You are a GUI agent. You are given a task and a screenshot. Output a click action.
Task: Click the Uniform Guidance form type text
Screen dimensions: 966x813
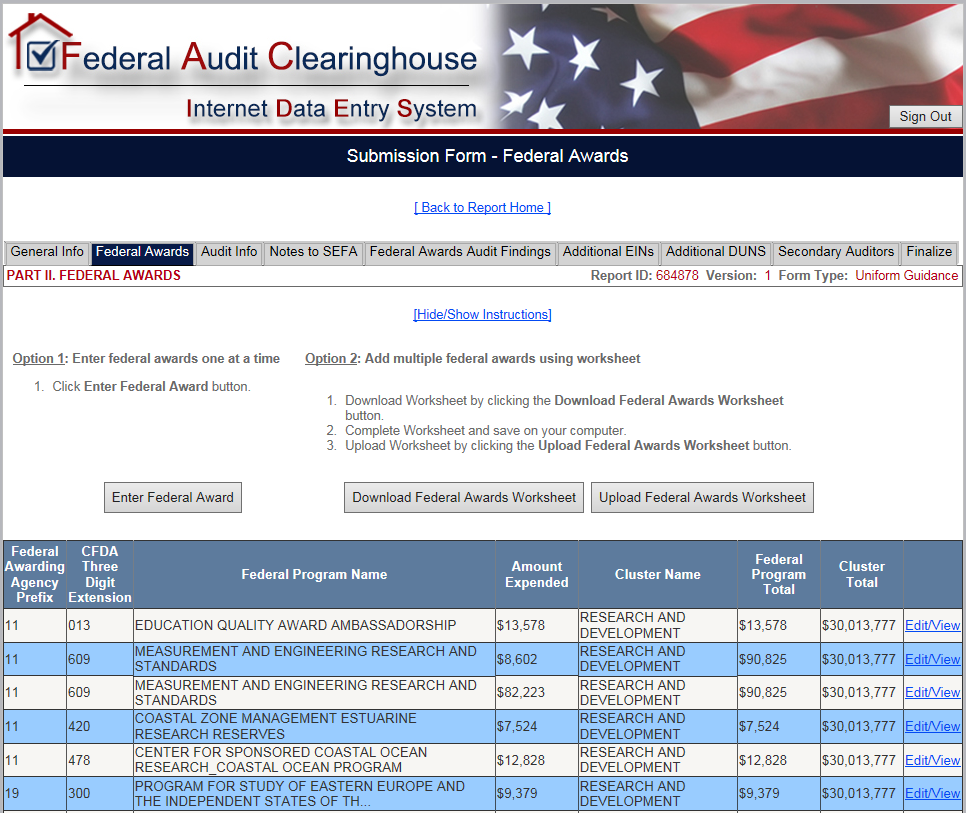coord(906,276)
